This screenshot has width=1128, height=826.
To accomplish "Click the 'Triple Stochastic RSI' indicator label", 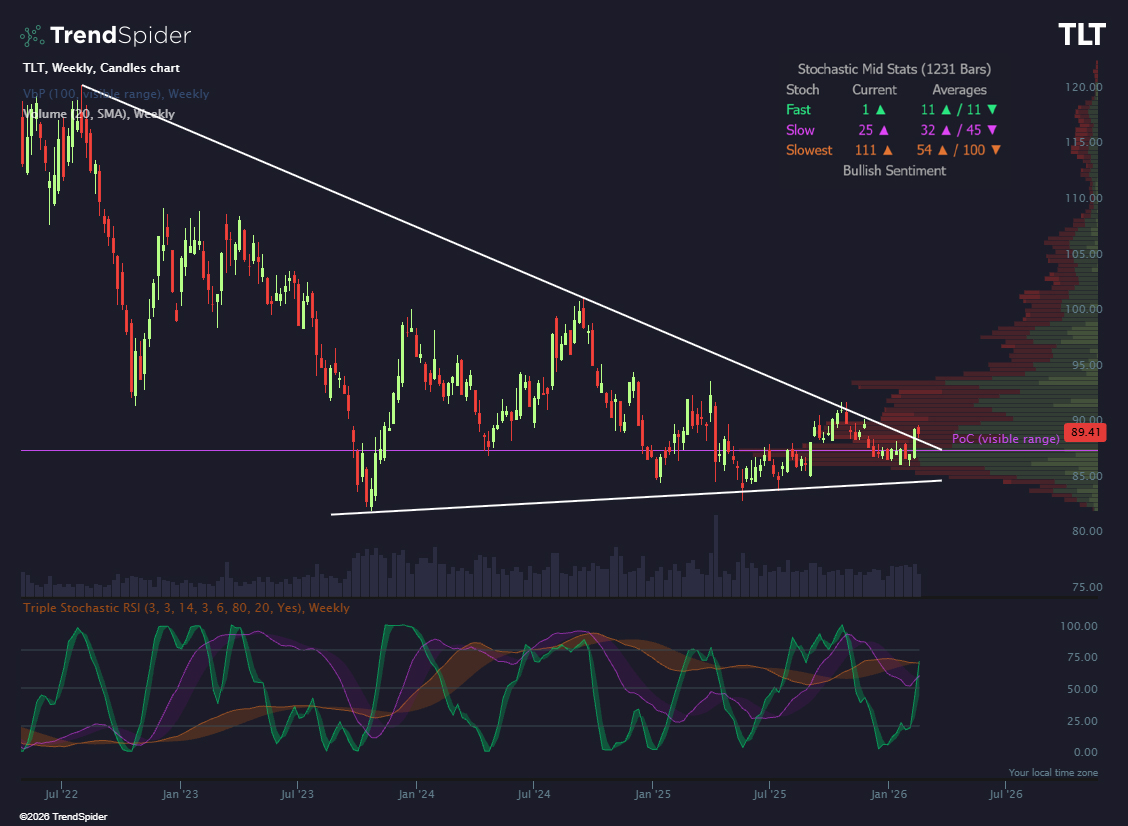I will point(186,608).
